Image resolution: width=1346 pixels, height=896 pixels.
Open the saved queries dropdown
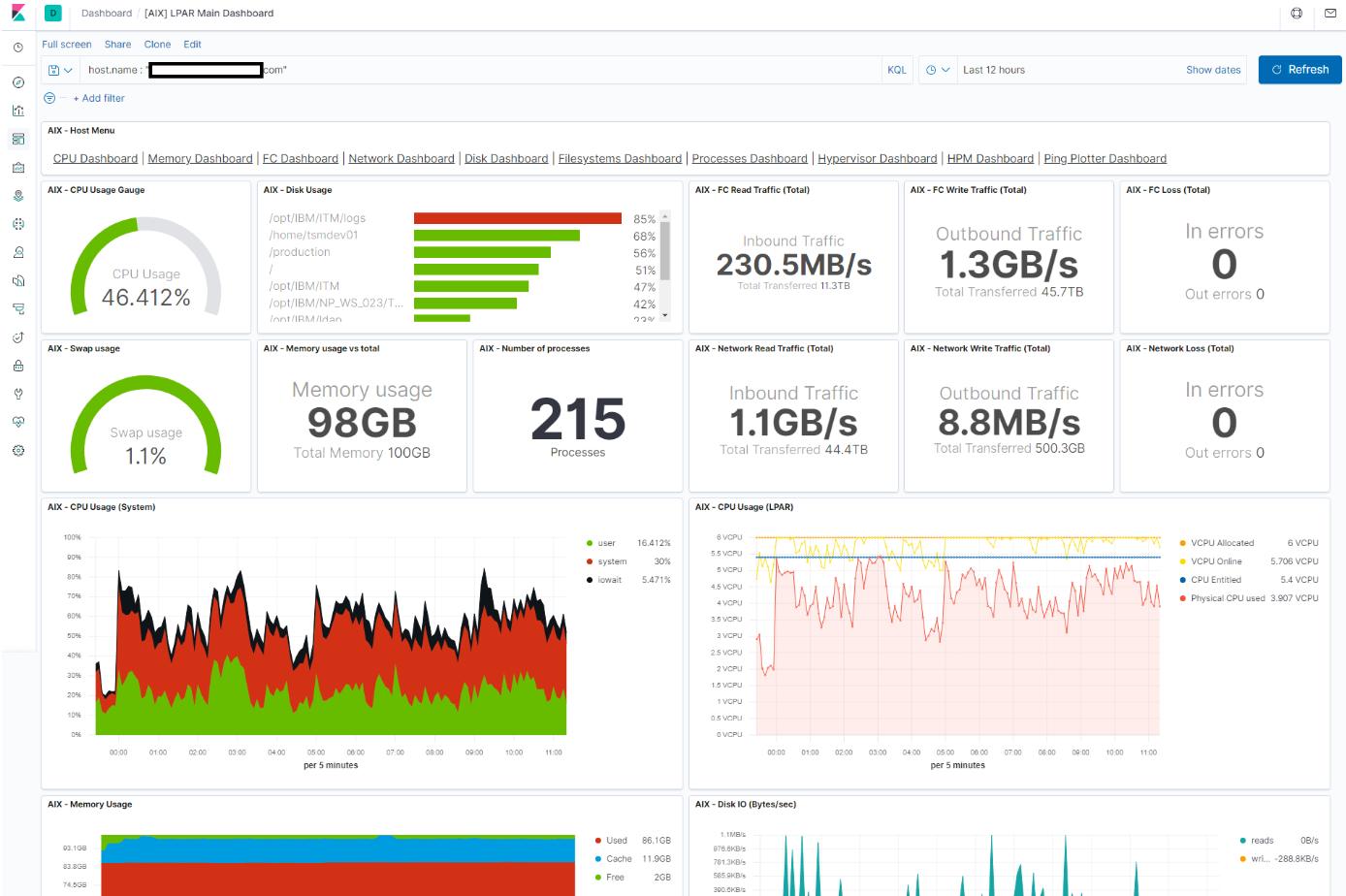pos(60,70)
